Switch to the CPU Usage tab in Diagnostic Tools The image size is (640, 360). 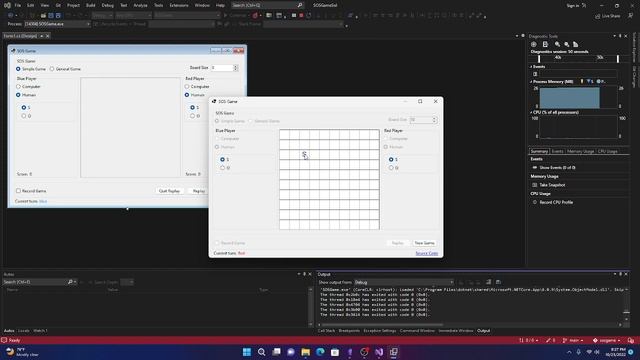pyautogui.click(x=608, y=151)
